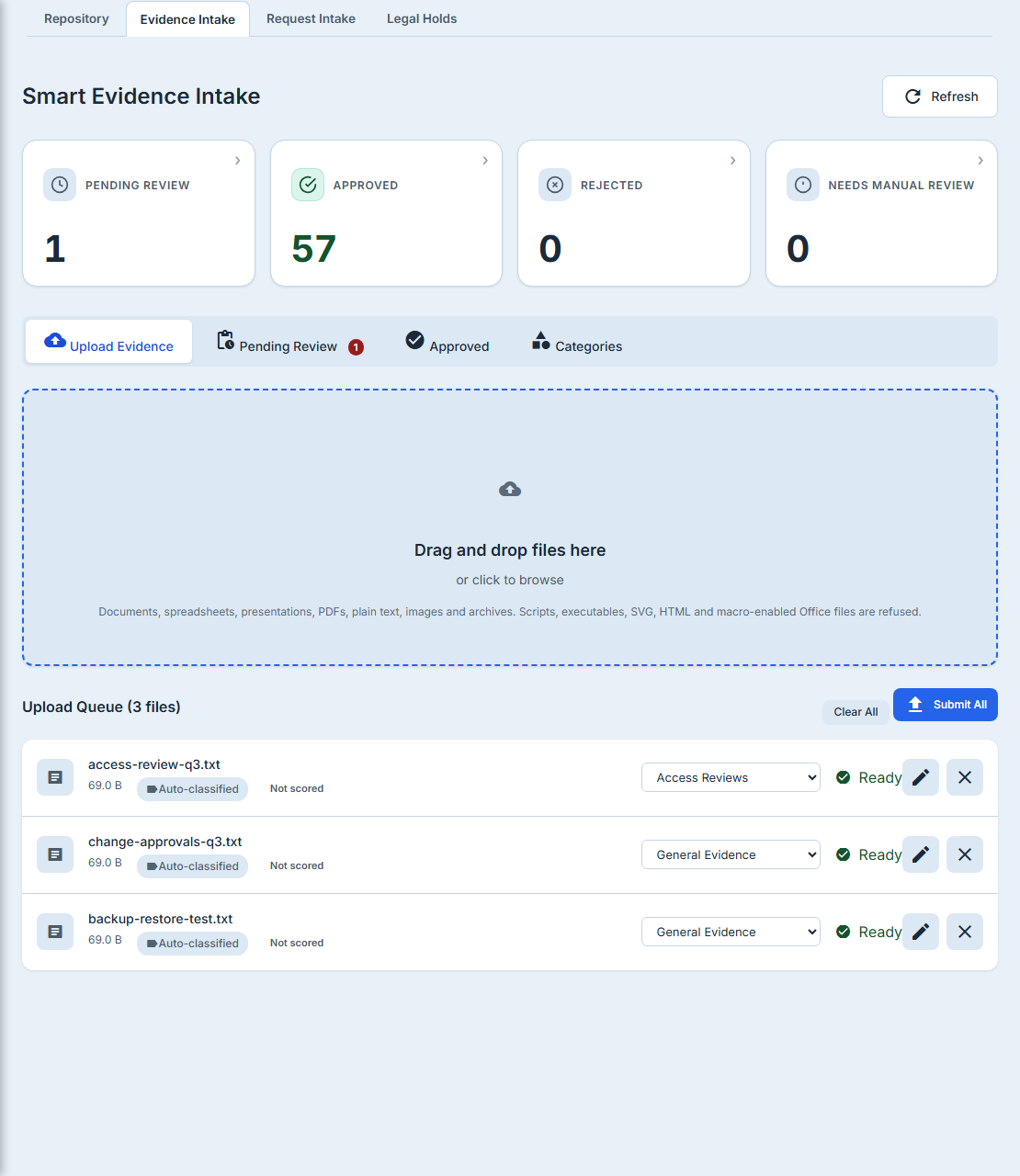1020x1176 pixels.
Task: Select the Upload Evidence sub-tab
Action: click(x=108, y=342)
